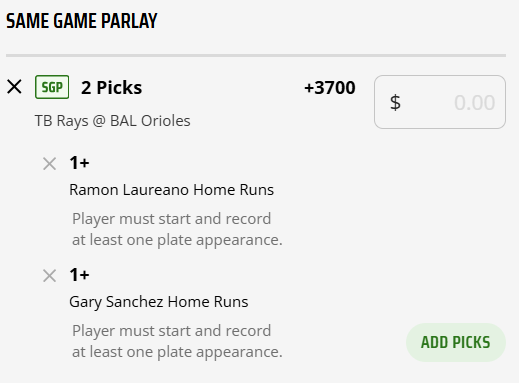Click the 1+ label above Ramon Laureano
Image resolution: width=519 pixels, height=383 pixels.
coord(79,163)
